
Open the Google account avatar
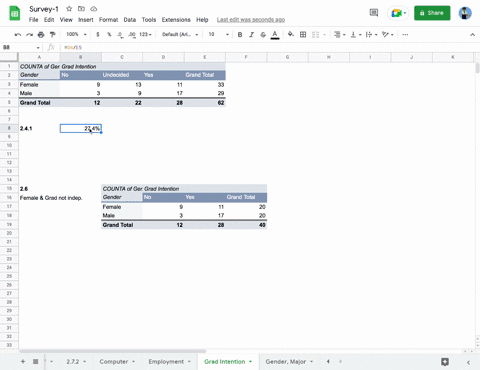465,13
